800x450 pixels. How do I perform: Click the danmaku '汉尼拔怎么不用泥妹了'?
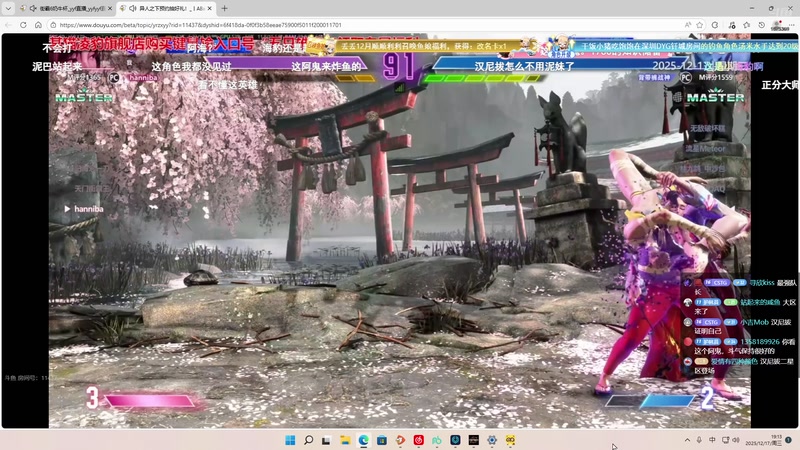coord(524,66)
